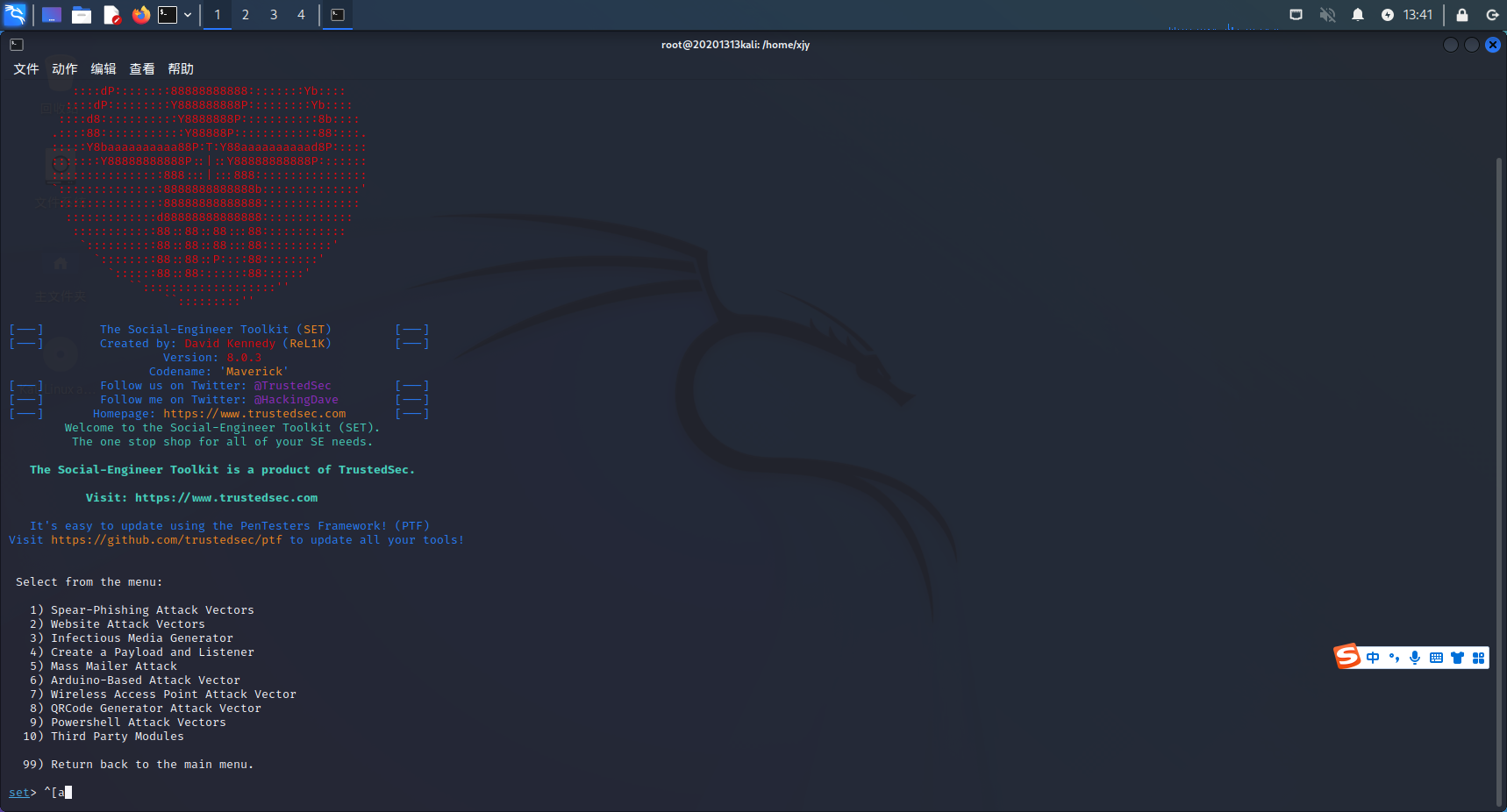Open the Sogou soft keyboard icon
The height and width of the screenshot is (812, 1507).
click(1436, 658)
